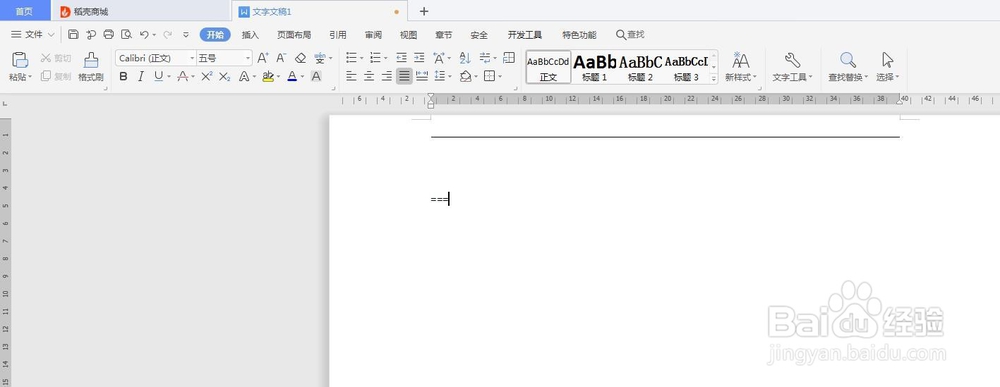The image size is (1000, 387).
Task: Click the Decrease Indent icon
Action: pos(401,58)
